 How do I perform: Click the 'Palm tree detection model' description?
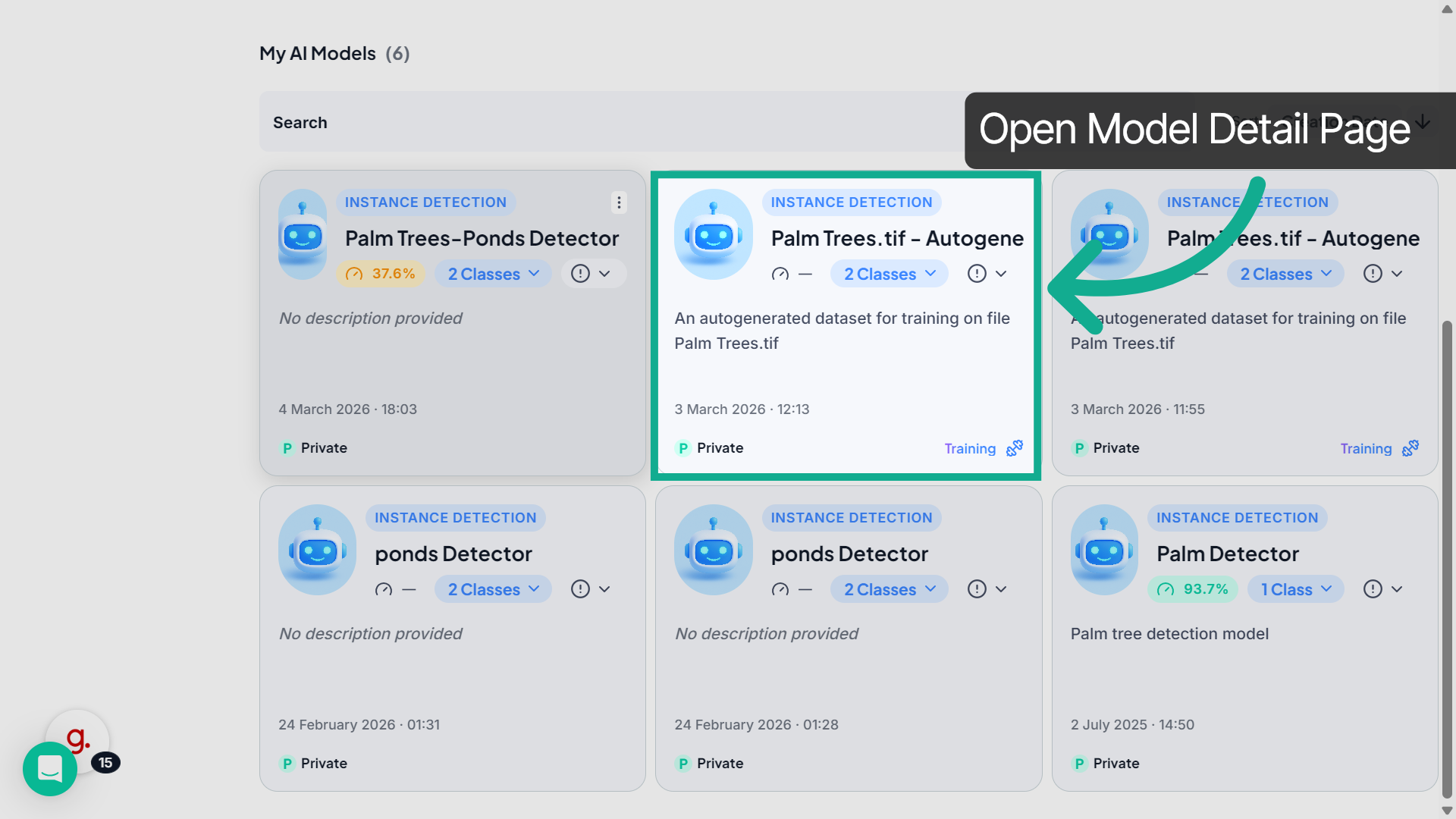(1169, 633)
